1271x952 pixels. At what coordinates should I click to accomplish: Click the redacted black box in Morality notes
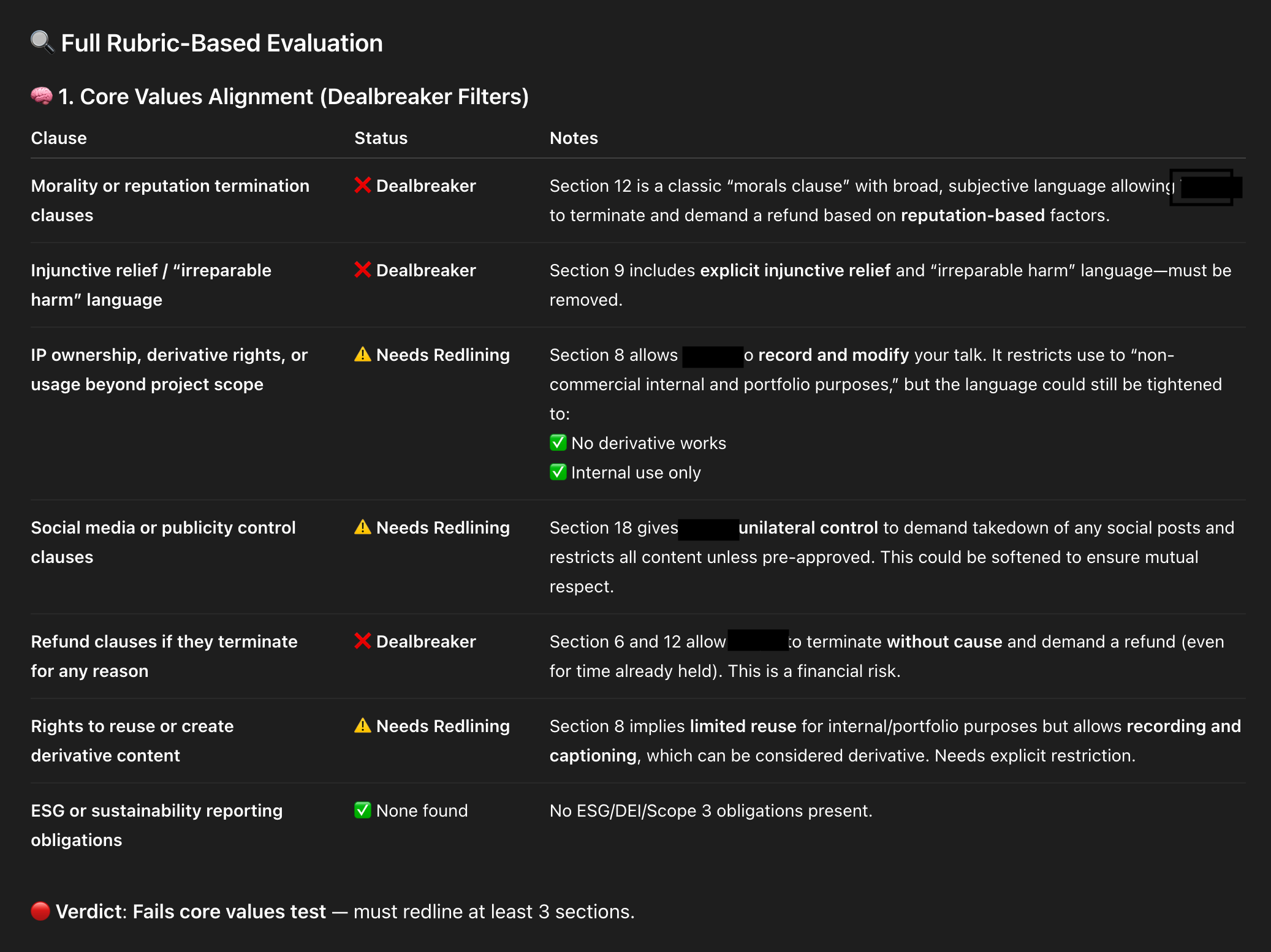point(1206,187)
